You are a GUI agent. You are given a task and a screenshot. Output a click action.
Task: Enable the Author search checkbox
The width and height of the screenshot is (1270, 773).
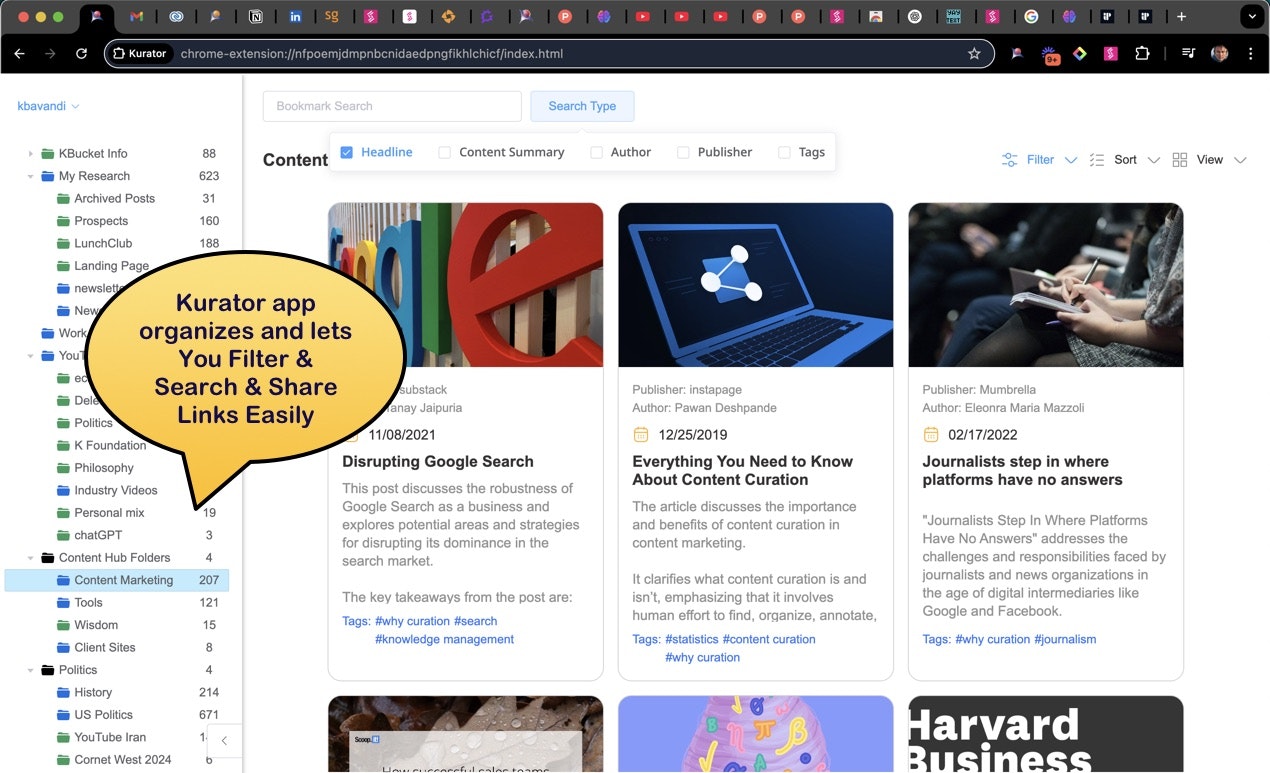(x=597, y=153)
